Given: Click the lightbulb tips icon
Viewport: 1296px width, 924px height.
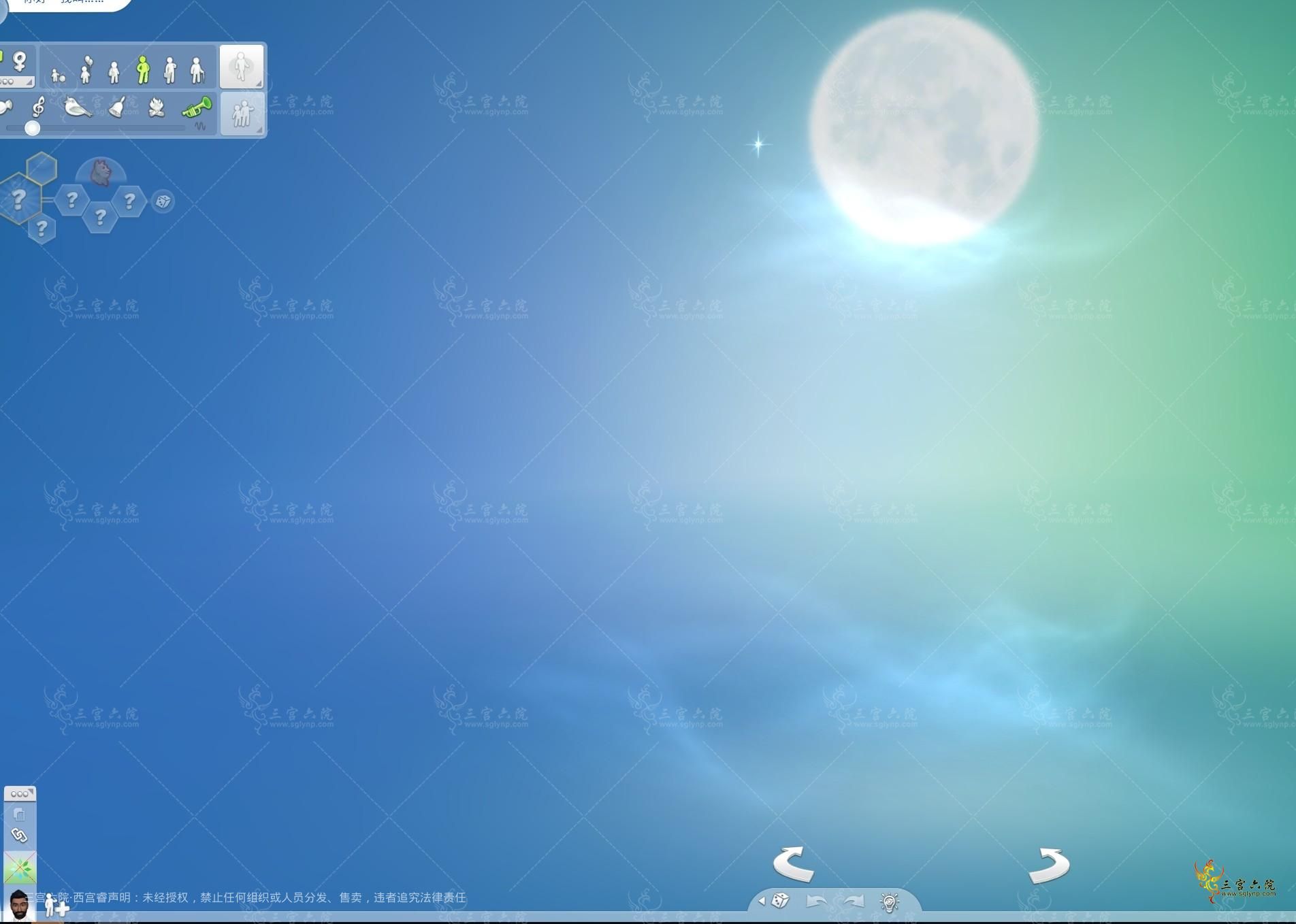Looking at the screenshot, I should click(890, 902).
